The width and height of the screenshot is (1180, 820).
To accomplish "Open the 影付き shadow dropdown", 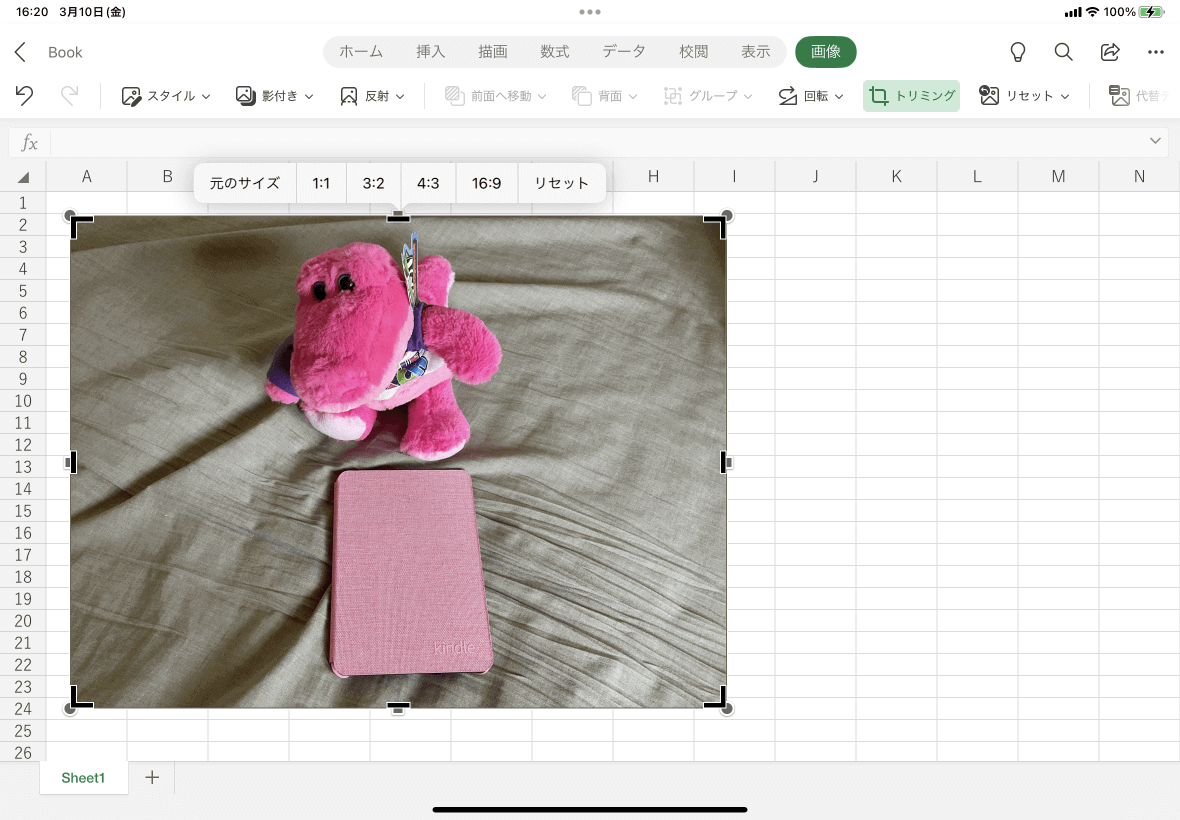I will [x=274, y=96].
